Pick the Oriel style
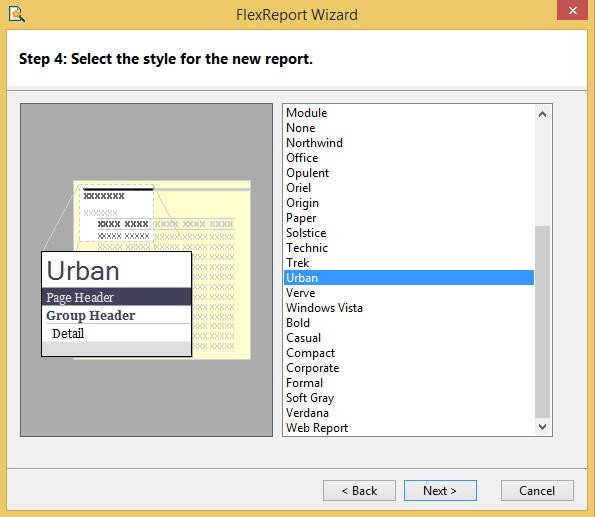The height and width of the screenshot is (517, 595). pyautogui.click(x=409, y=188)
